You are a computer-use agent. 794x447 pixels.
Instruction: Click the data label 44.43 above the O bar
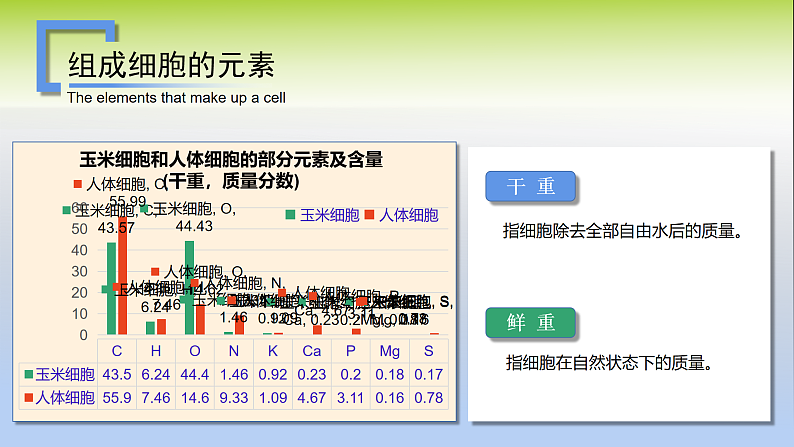[x=194, y=226]
